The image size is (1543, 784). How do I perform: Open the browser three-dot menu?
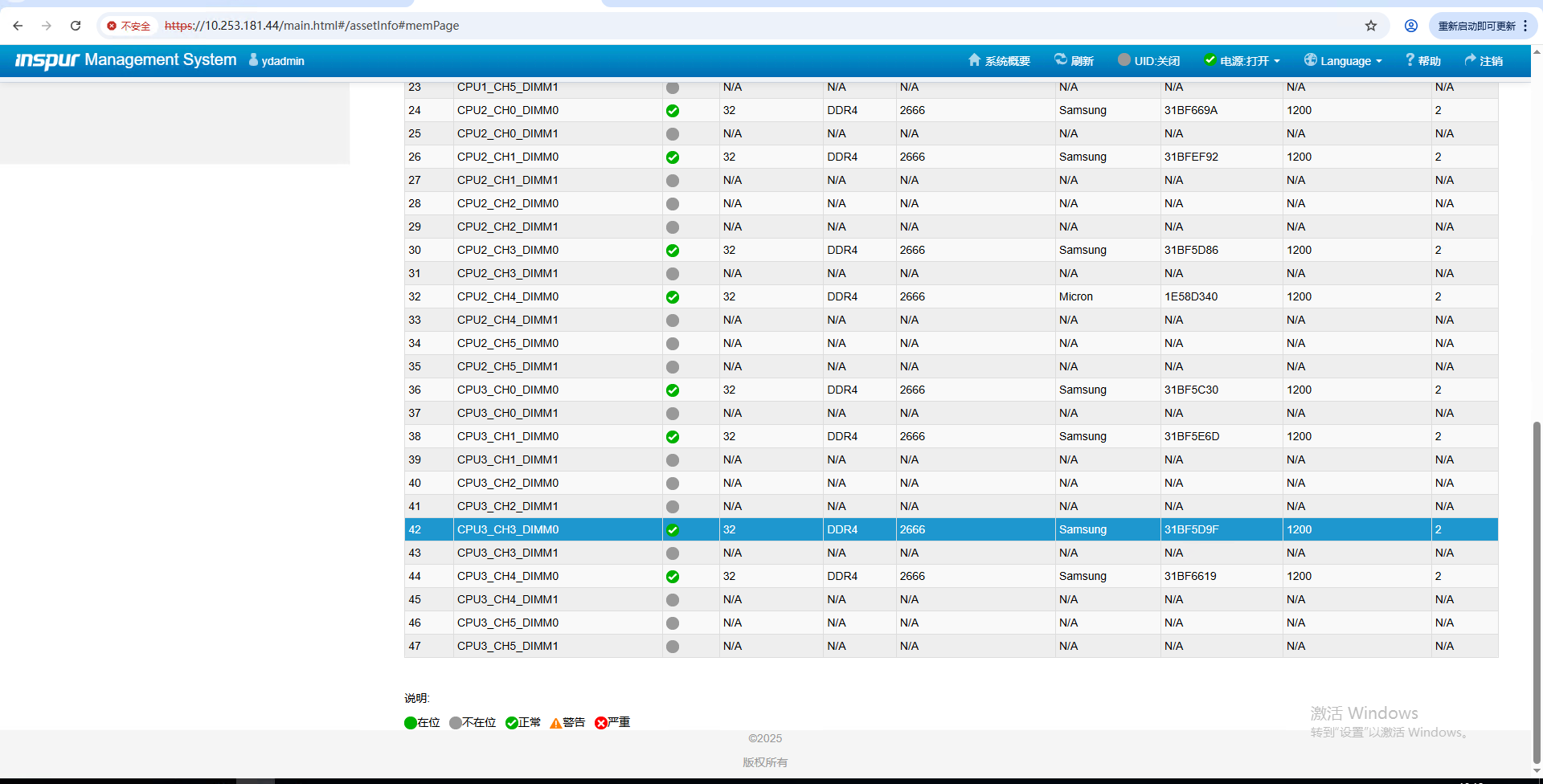[1525, 26]
